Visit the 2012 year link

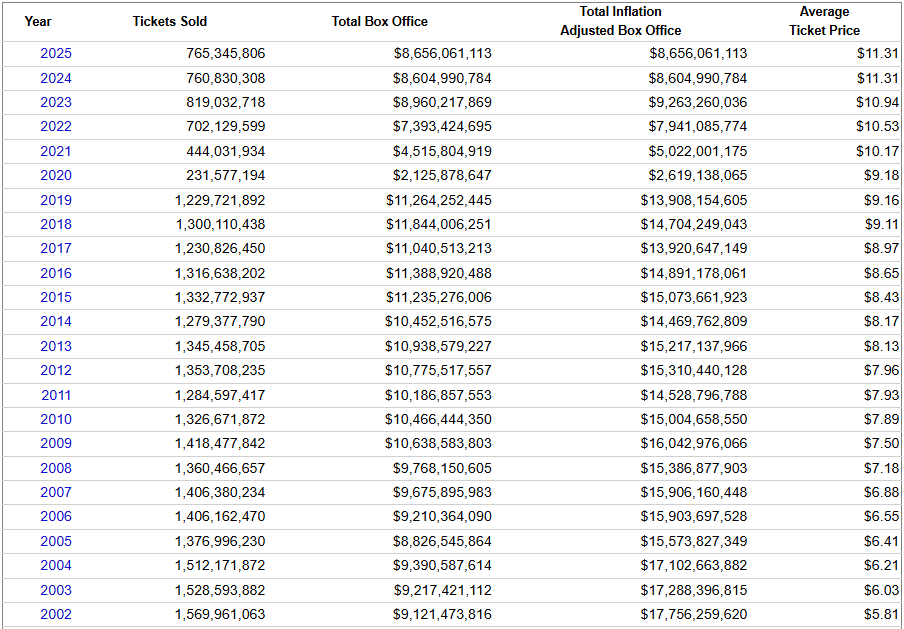pos(56,370)
